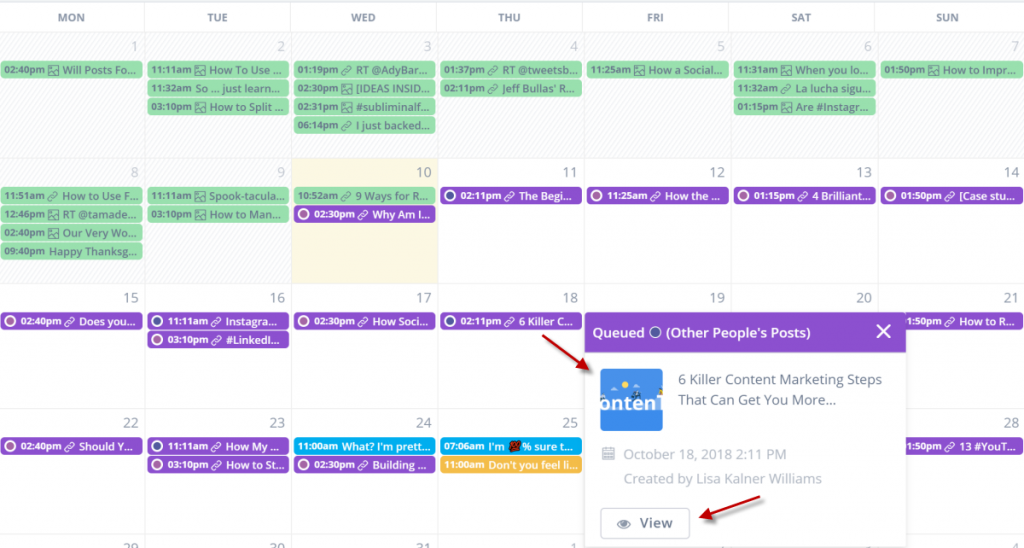Open the orange "Don't you feel li..." post
This screenshot has width=1024, height=548.
click(x=510, y=465)
